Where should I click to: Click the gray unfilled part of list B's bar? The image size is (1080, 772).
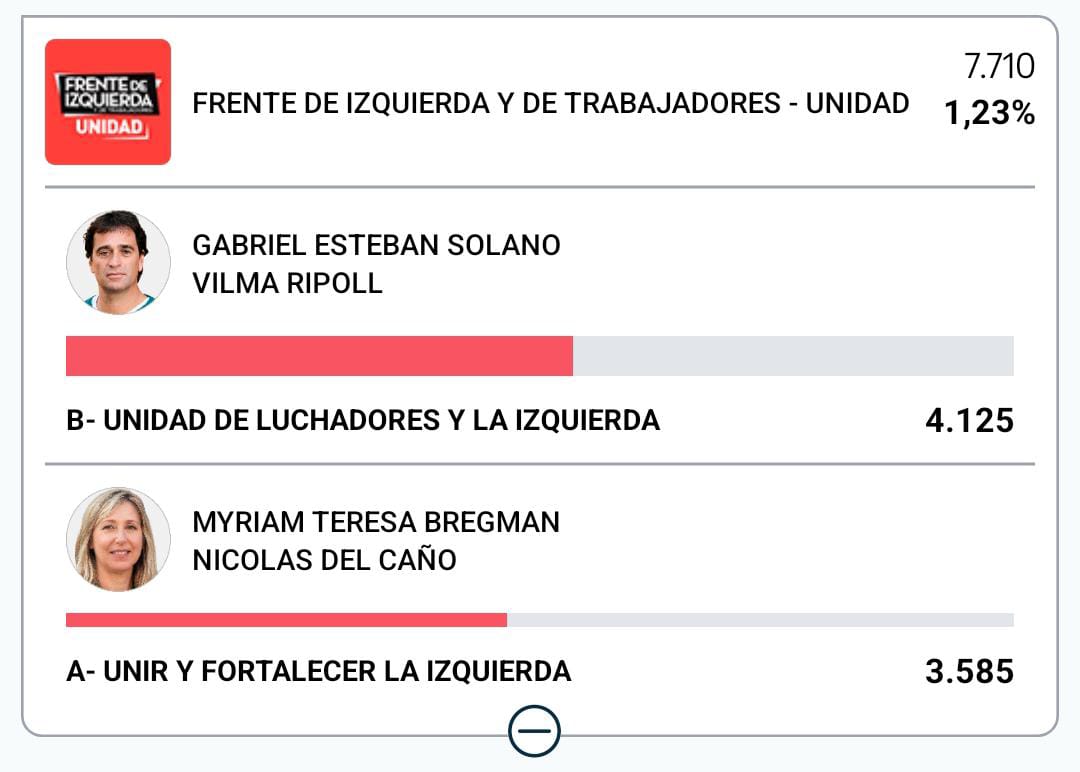793,356
